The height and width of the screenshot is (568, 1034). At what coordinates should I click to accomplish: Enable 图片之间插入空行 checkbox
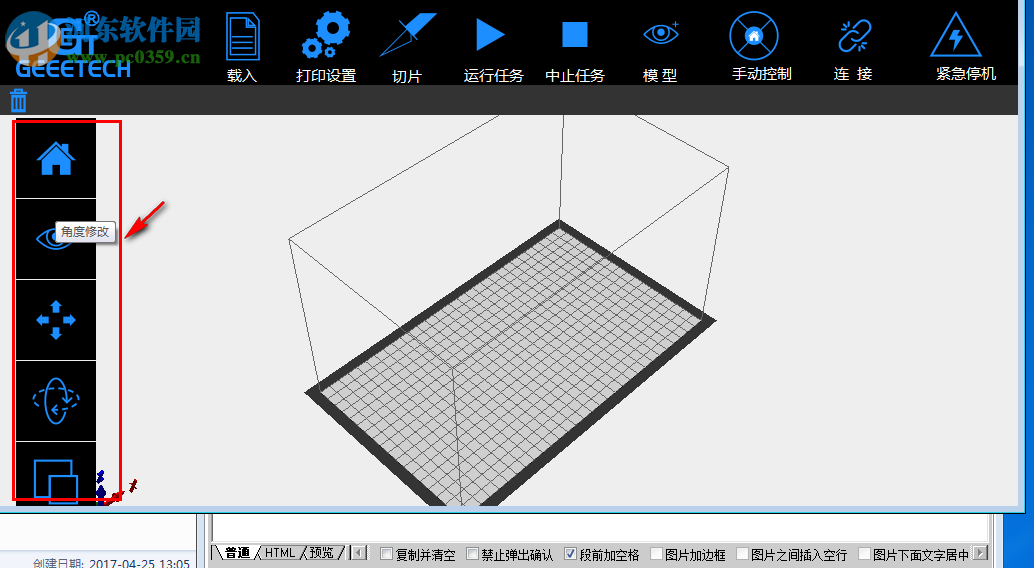tap(743, 554)
